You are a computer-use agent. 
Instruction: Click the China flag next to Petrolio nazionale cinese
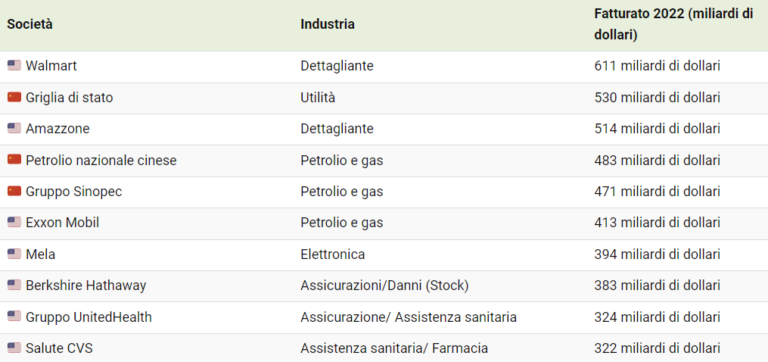pyautogui.click(x=14, y=160)
